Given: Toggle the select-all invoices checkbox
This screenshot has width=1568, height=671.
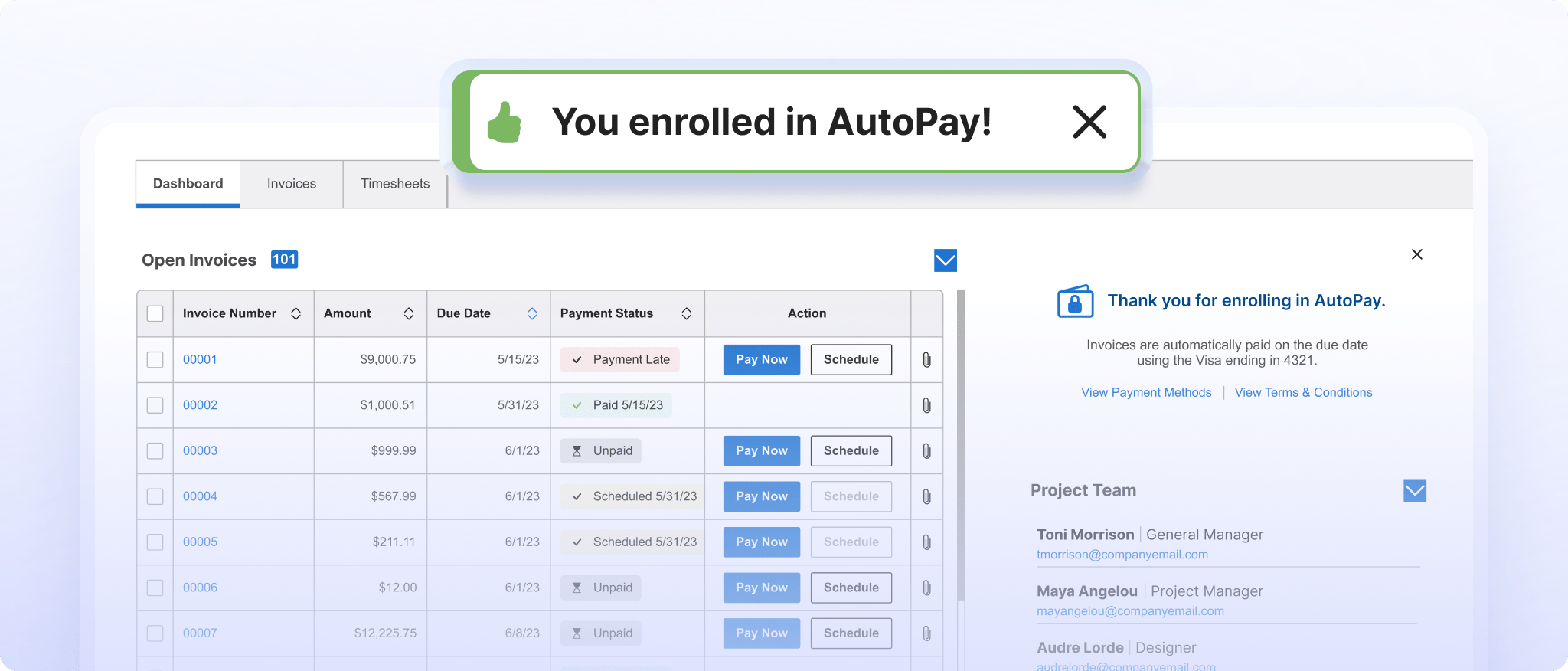Looking at the screenshot, I should (x=155, y=313).
